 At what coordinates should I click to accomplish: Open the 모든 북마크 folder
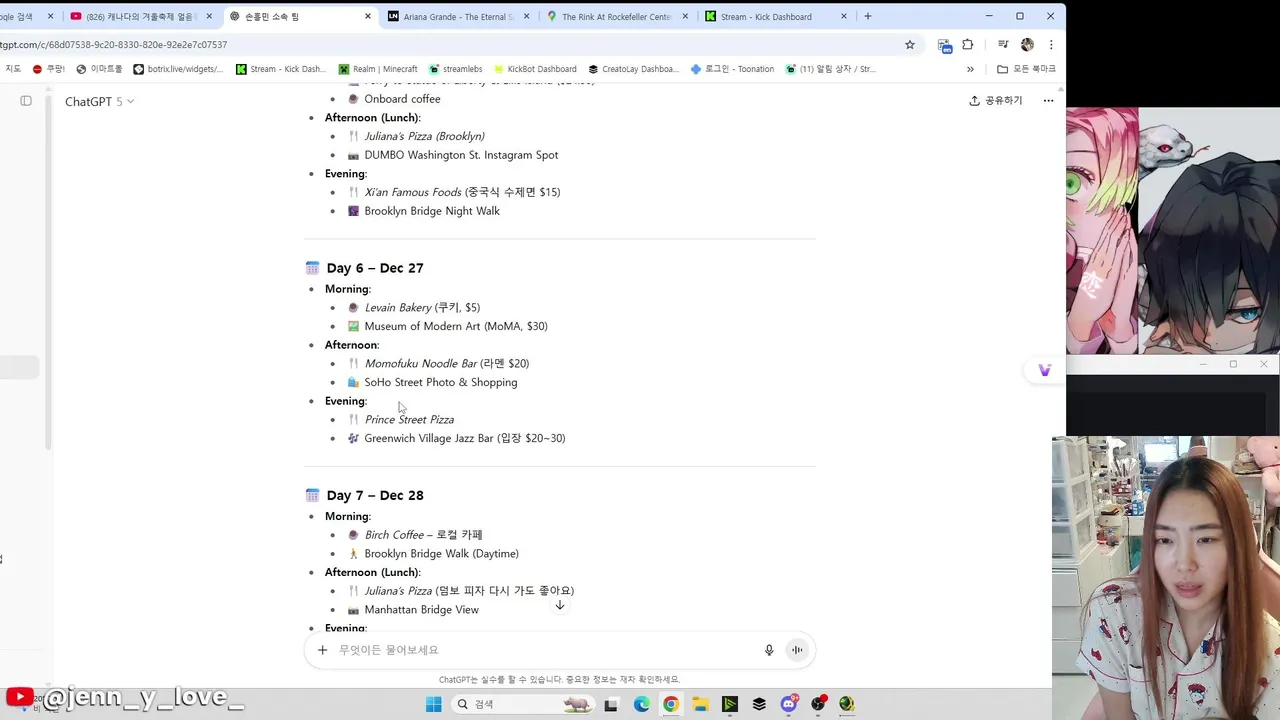1026,69
